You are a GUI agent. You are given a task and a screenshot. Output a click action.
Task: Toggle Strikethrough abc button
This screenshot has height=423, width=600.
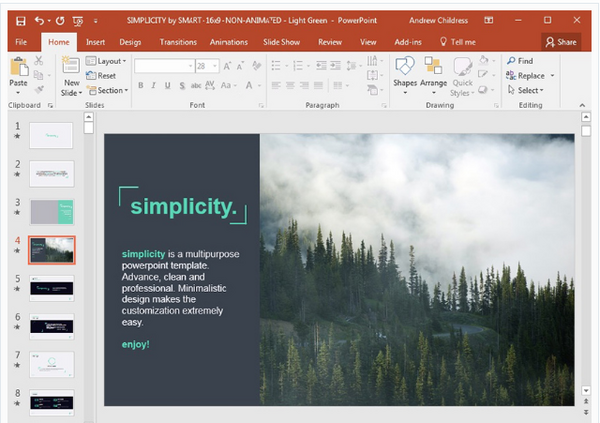pyautogui.click(x=196, y=85)
